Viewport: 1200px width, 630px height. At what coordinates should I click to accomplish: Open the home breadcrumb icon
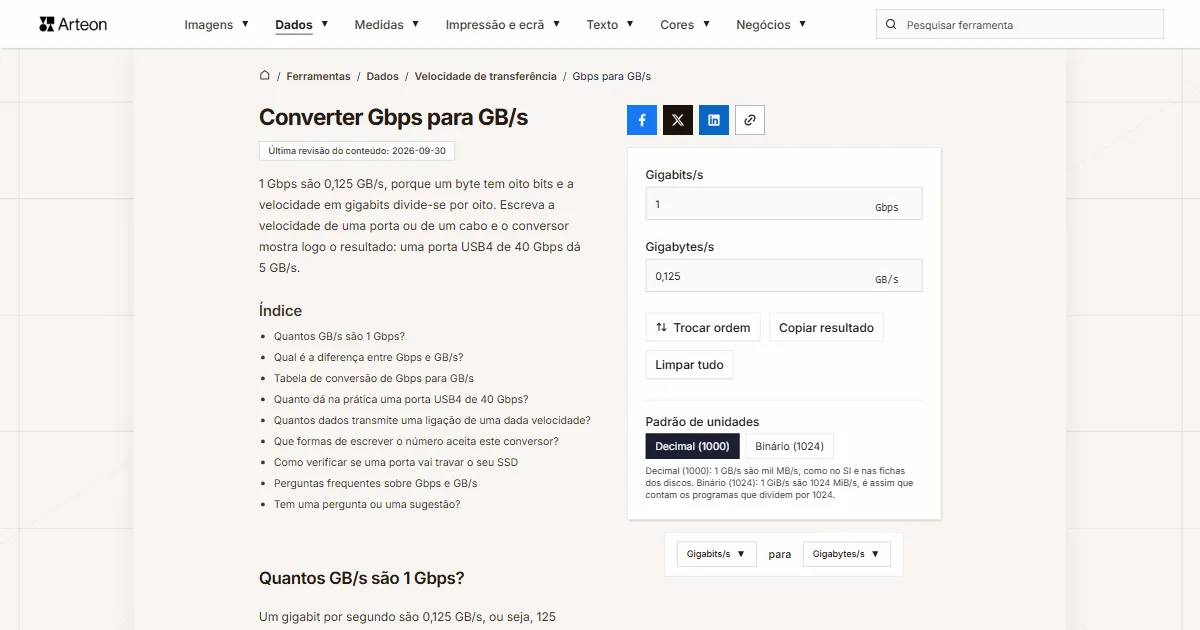[265, 76]
